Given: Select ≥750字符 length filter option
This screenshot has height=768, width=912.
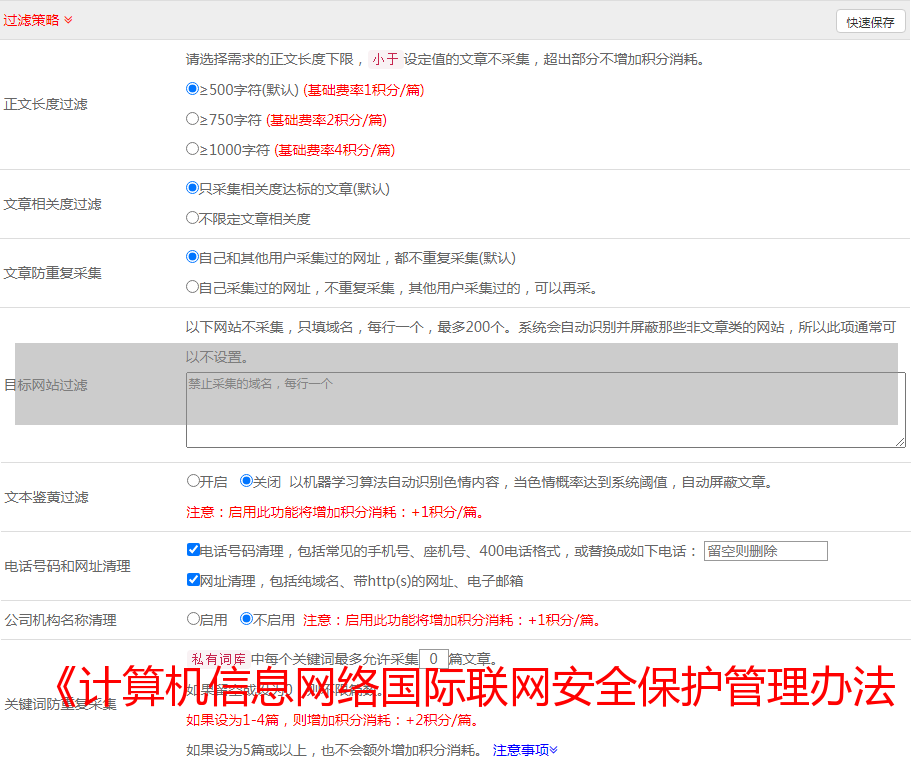Looking at the screenshot, I should [193, 119].
